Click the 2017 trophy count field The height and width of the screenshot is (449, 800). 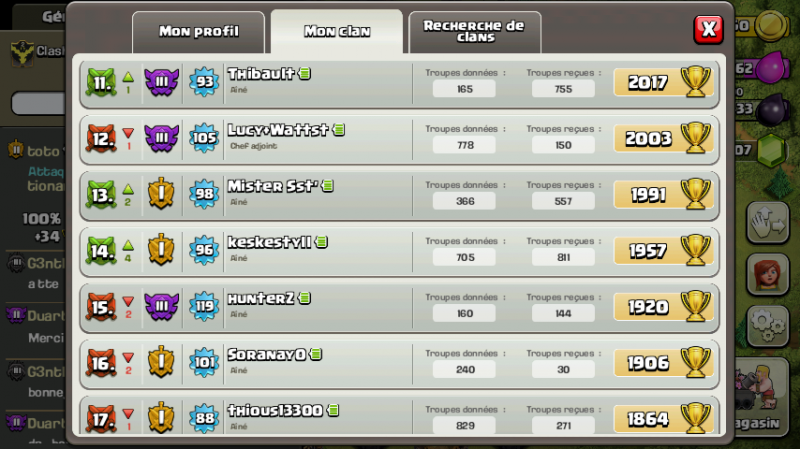663,82
